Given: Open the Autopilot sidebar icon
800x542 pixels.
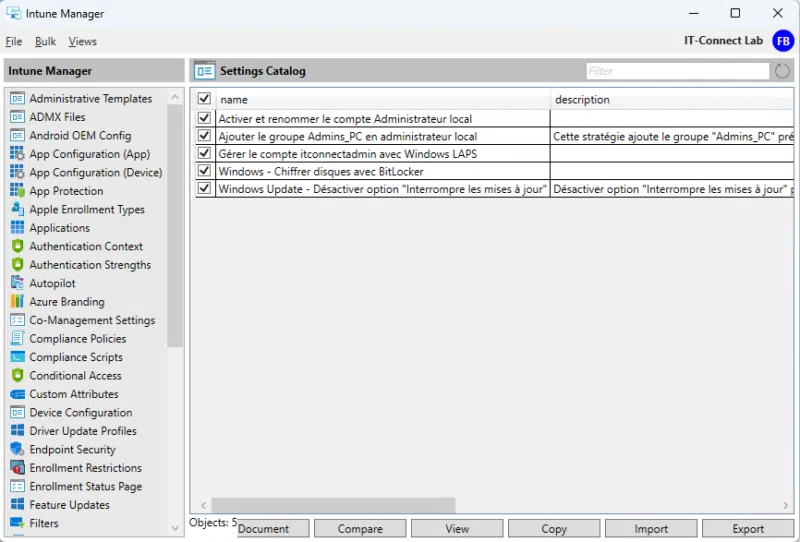Looking at the screenshot, I should pos(17,284).
